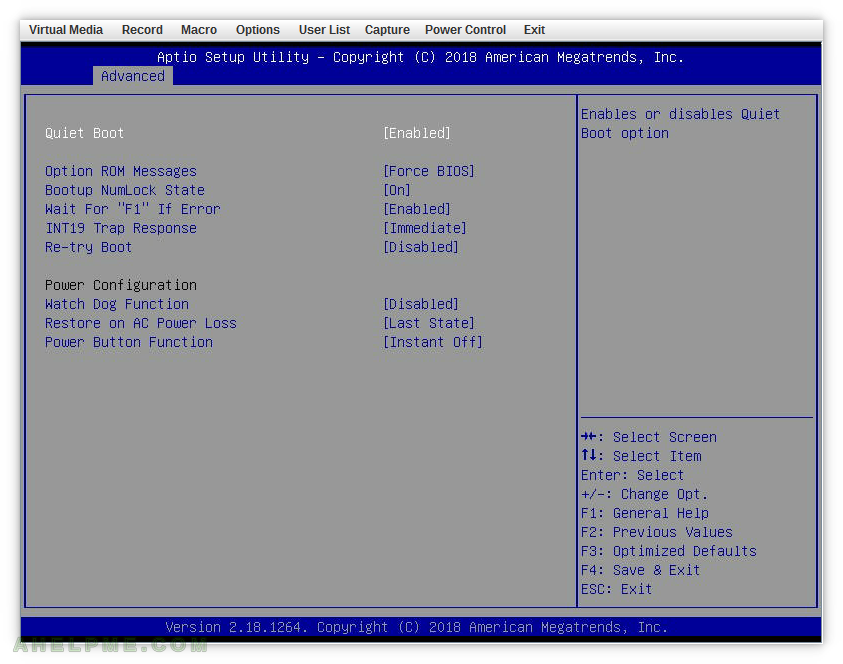Change Re-try Boot [Disabled] value
The image size is (843, 664).
pyautogui.click(x=420, y=247)
